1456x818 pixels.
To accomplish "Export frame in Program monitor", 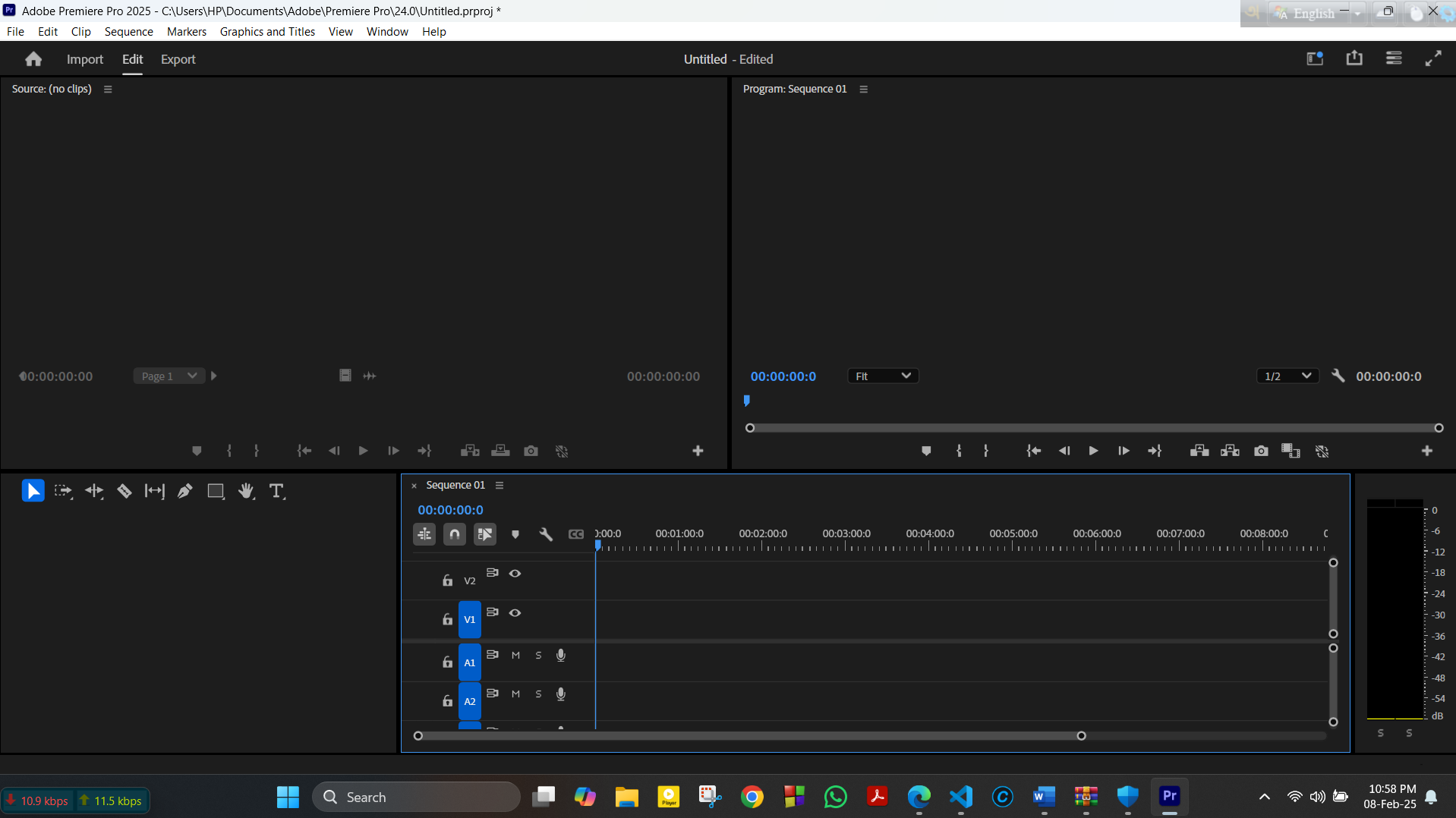I will coord(1261,451).
